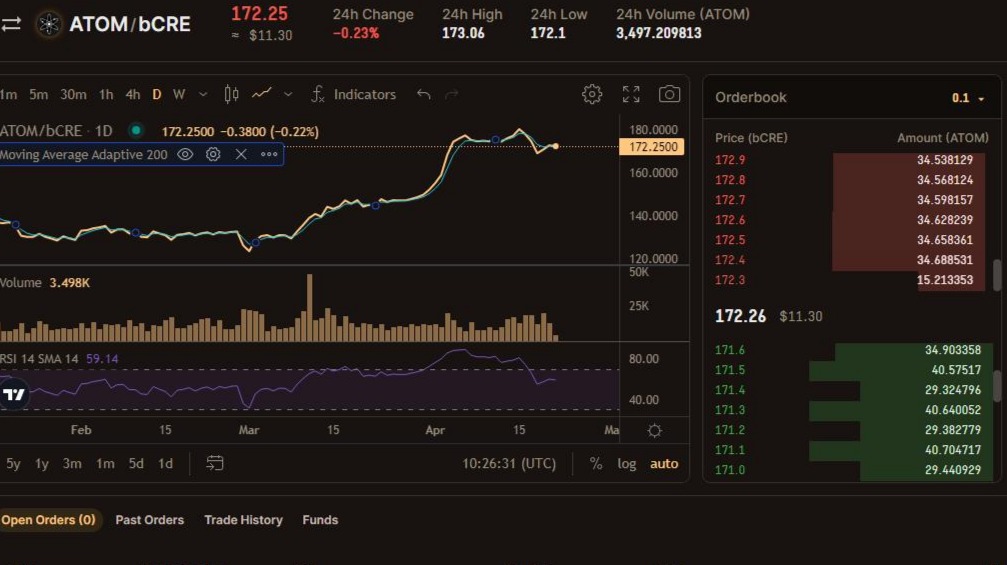Click the 172.2500 price label on axis
This screenshot has width=1007, height=565.
pyautogui.click(x=652, y=147)
